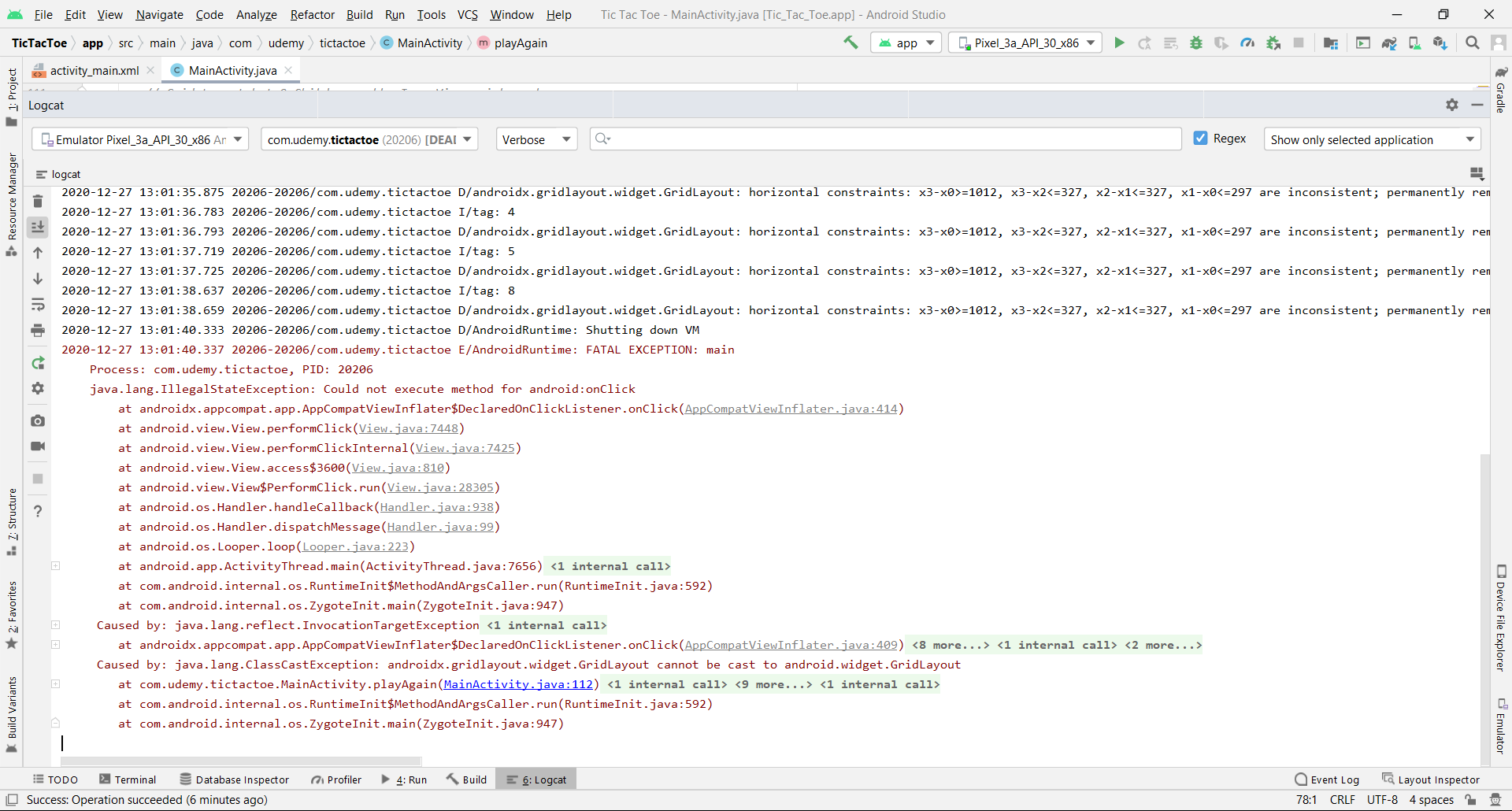Click the Down the stack trace arrow
1512x811 pixels.
pos(38,279)
